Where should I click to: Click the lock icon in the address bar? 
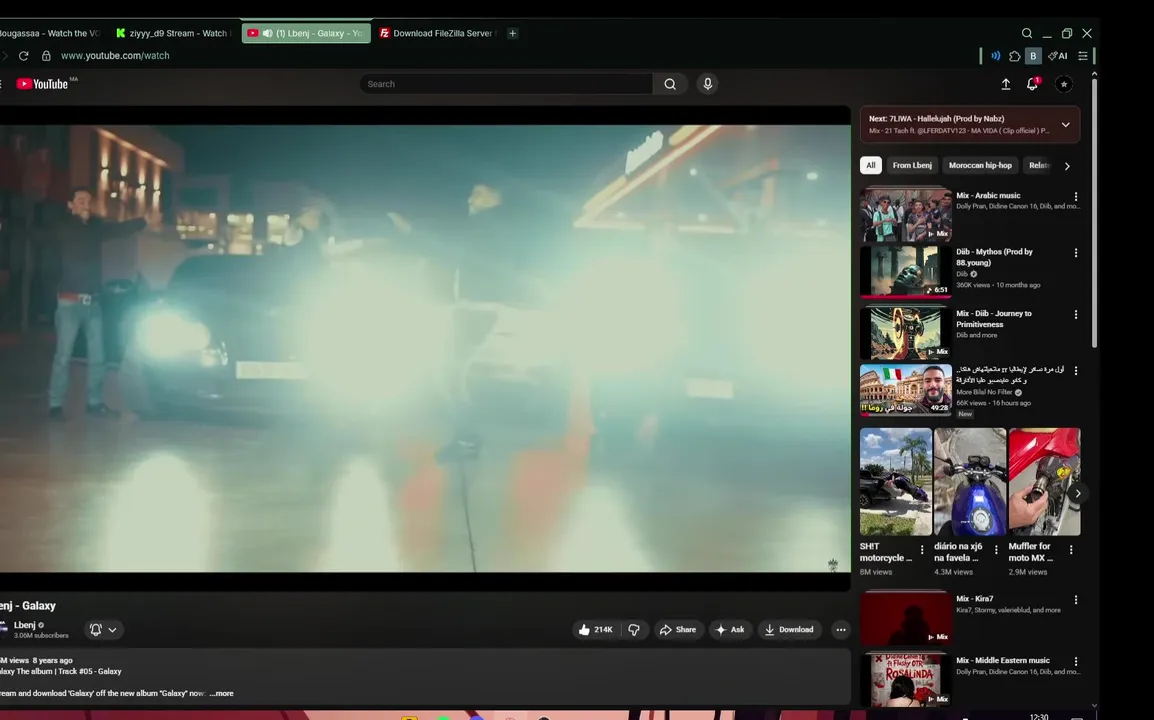[x=46, y=56]
